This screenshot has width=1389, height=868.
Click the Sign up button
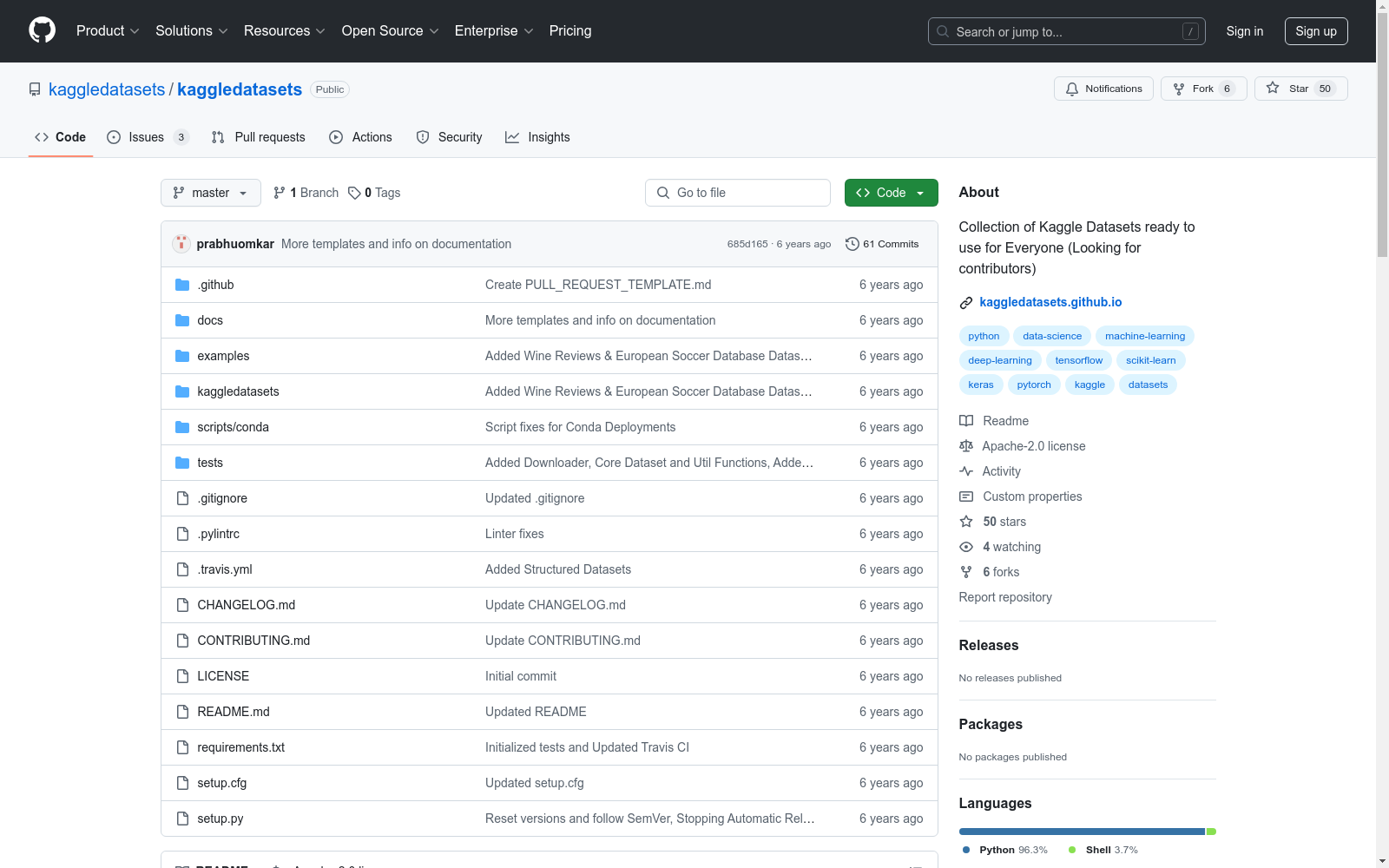[x=1316, y=31]
